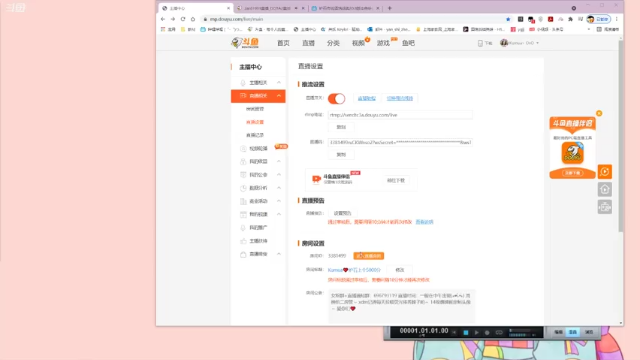Click calendar icon under 商业活动 row
Screen dimensions: 640x360
pyautogui.click(x=243, y=214)
